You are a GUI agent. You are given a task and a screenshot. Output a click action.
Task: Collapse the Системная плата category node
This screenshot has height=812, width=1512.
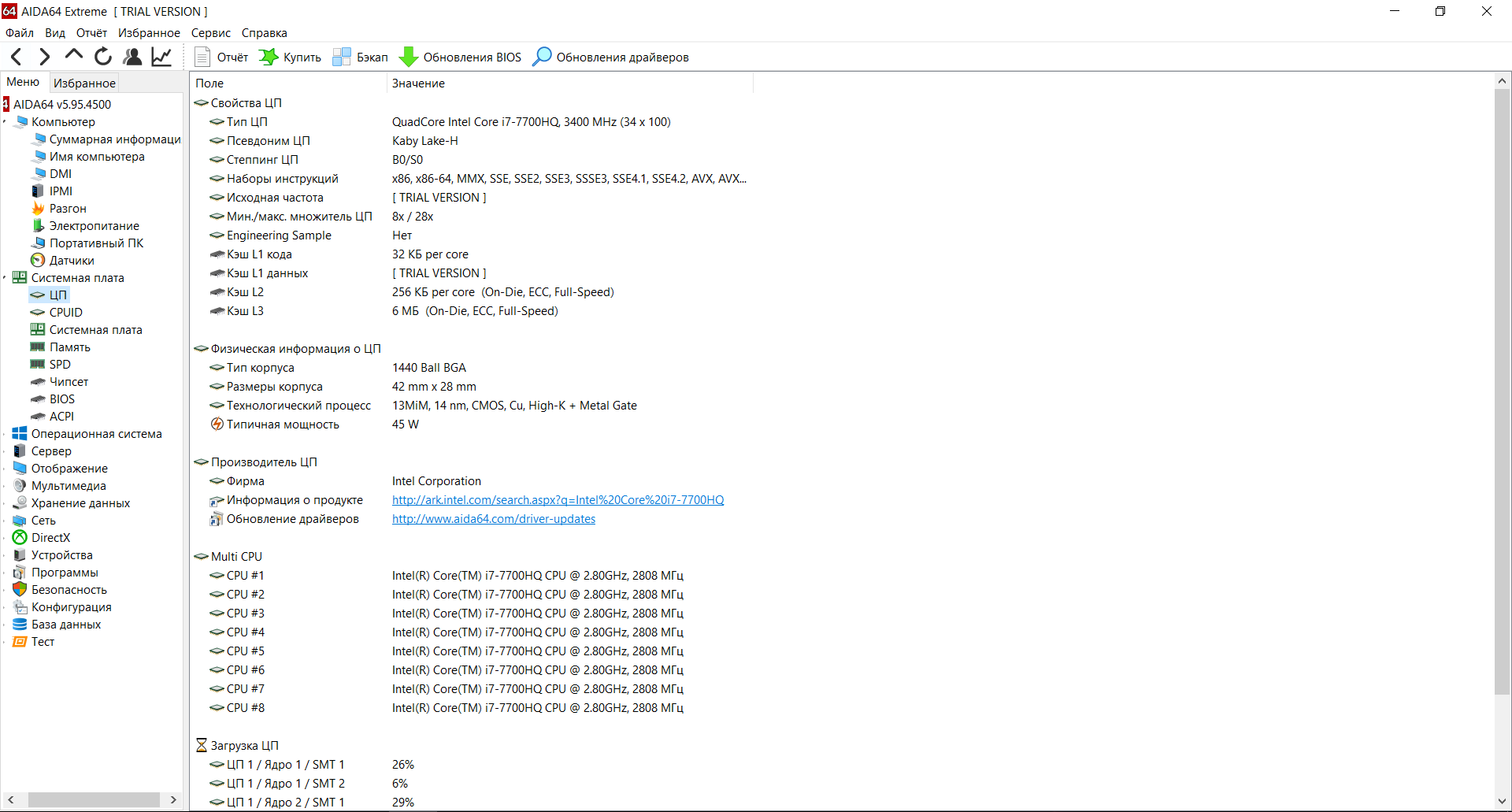(x=5, y=278)
